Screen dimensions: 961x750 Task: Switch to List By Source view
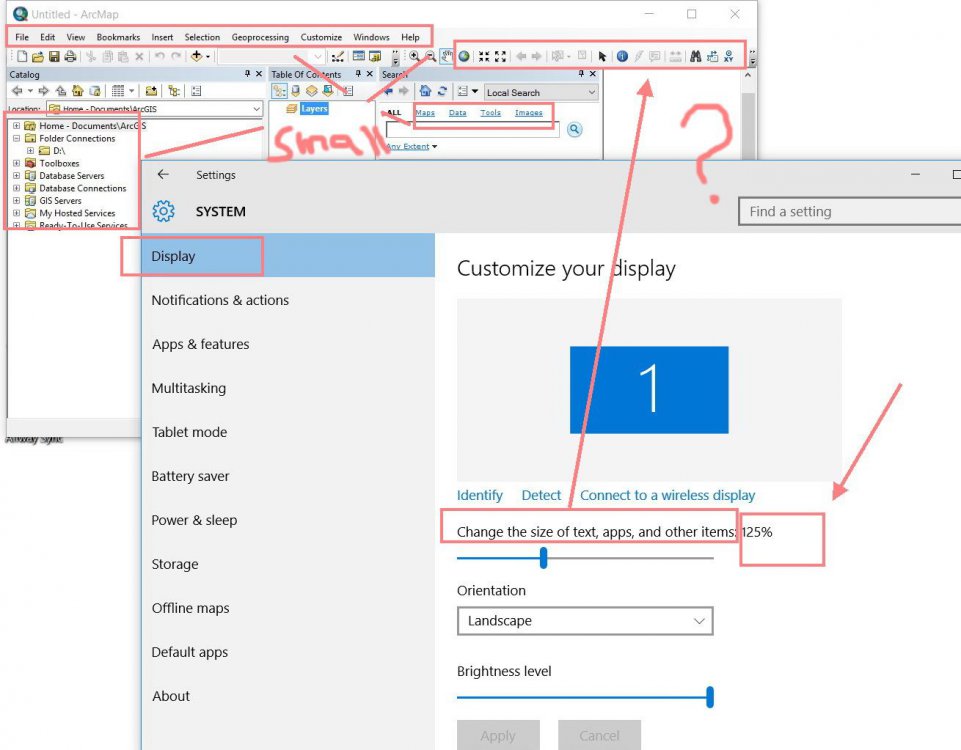(295, 91)
